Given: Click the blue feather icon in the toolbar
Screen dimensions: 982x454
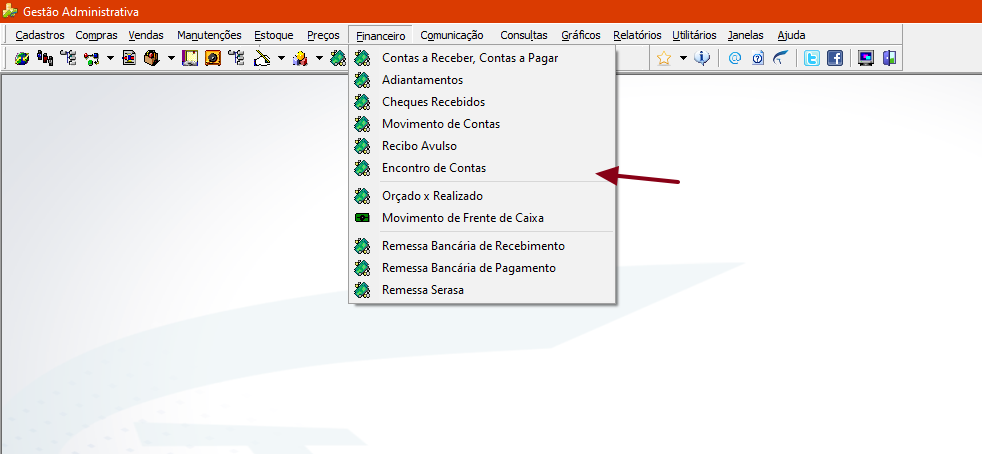Looking at the screenshot, I should pyautogui.click(x=780, y=58).
